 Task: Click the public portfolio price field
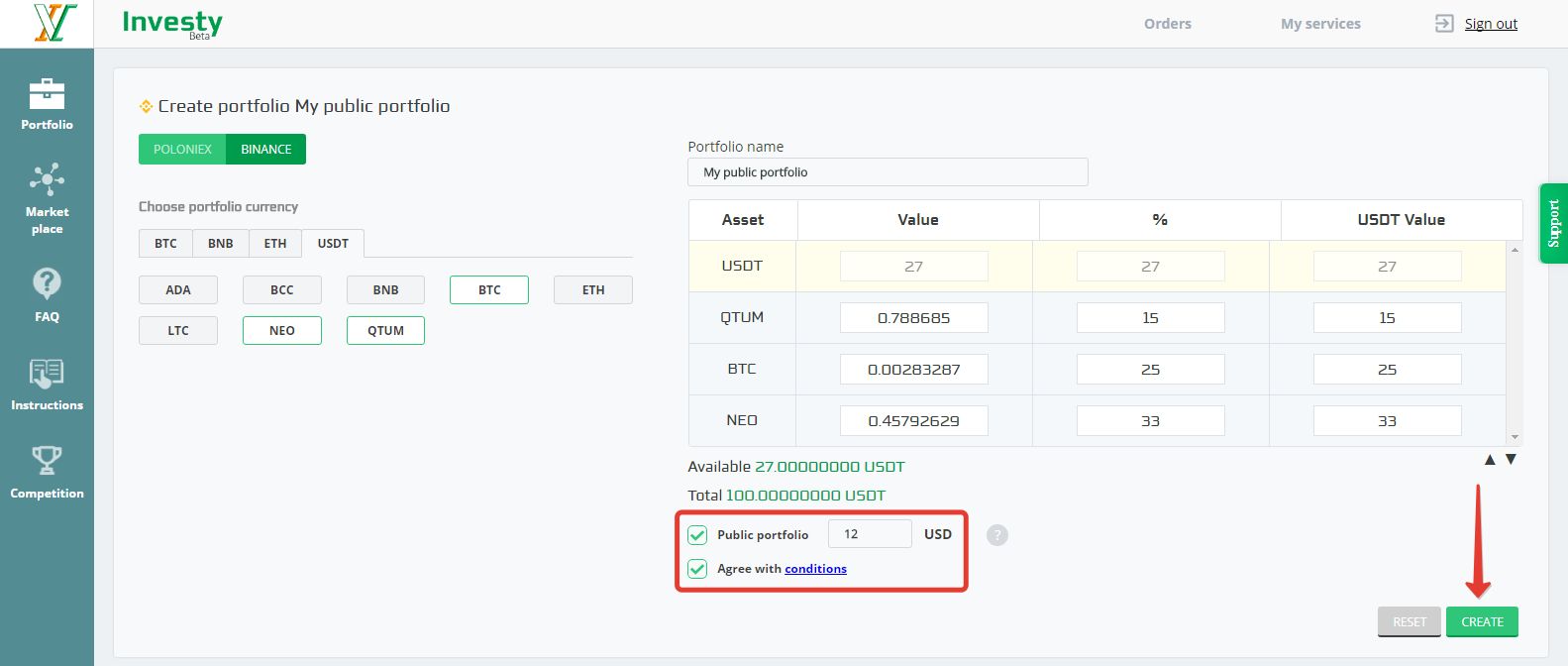[870, 534]
